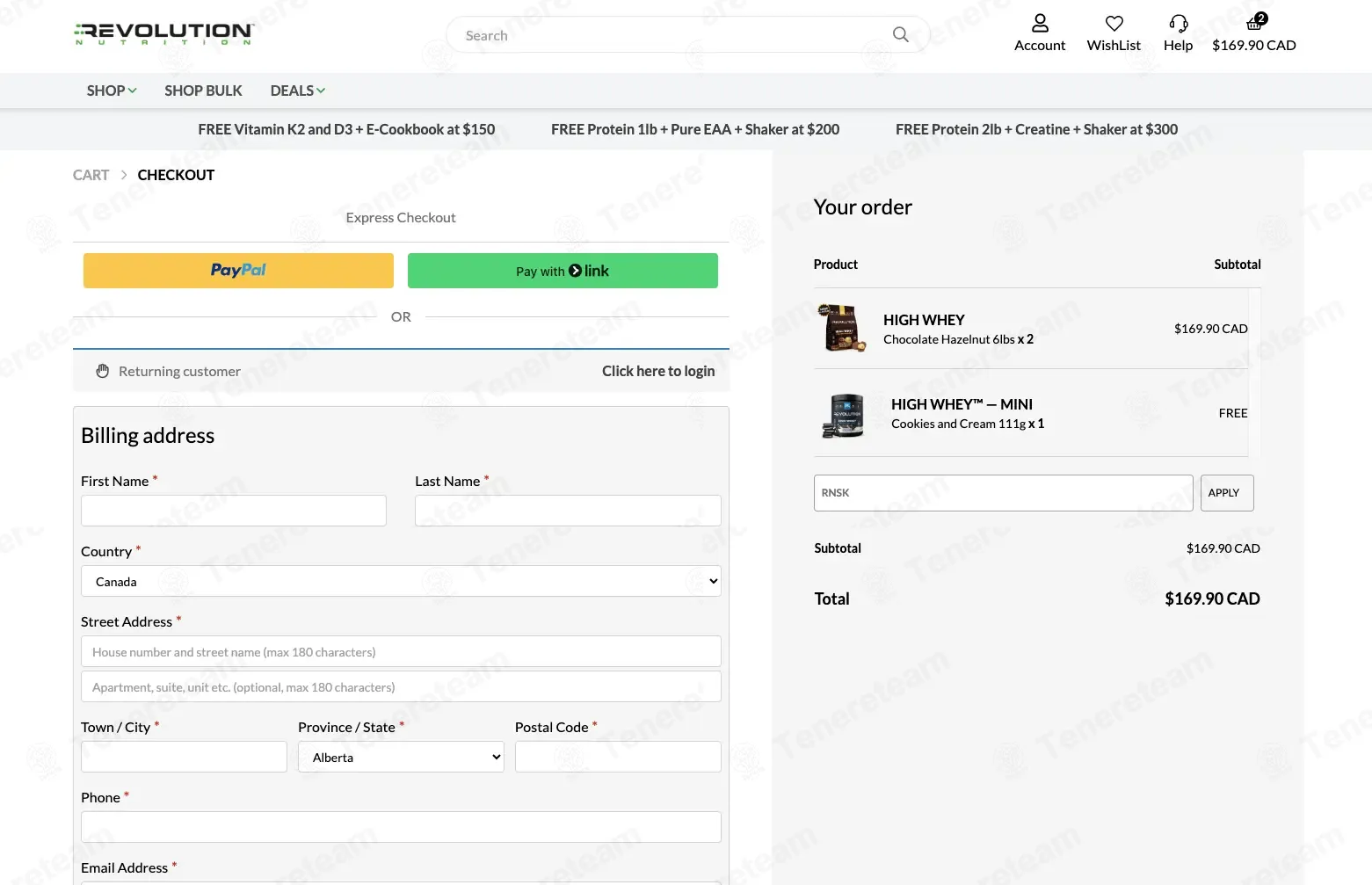
Task: Click here to login link
Action: (x=658, y=371)
